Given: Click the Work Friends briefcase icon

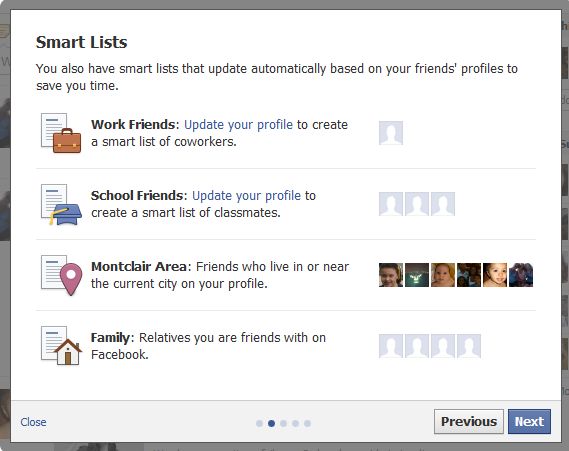Looking at the screenshot, I should click(61, 133).
